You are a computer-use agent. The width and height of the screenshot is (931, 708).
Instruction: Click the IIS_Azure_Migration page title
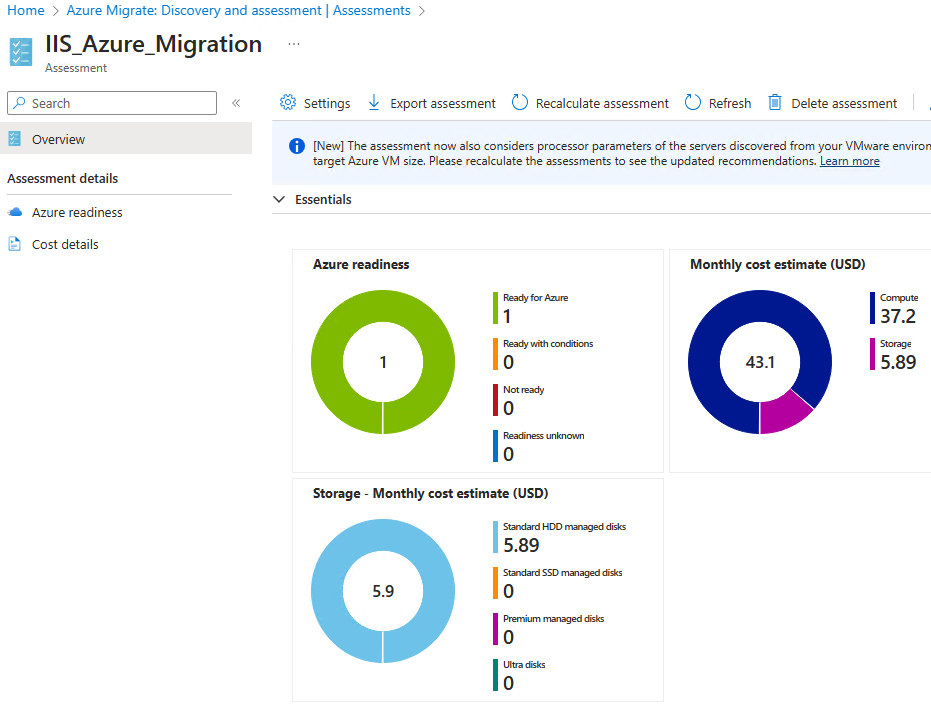(153, 45)
